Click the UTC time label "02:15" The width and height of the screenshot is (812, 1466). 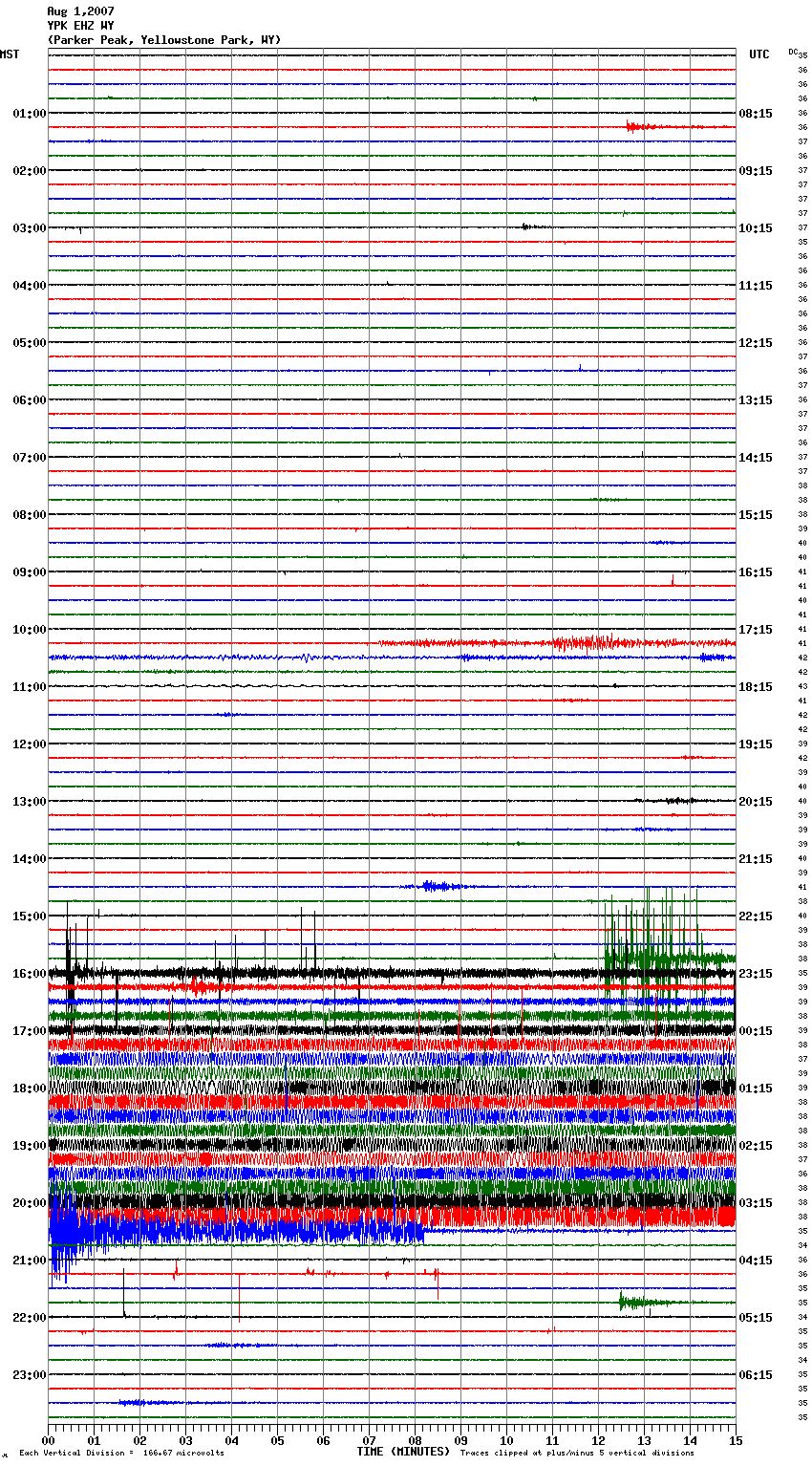tap(756, 1146)
